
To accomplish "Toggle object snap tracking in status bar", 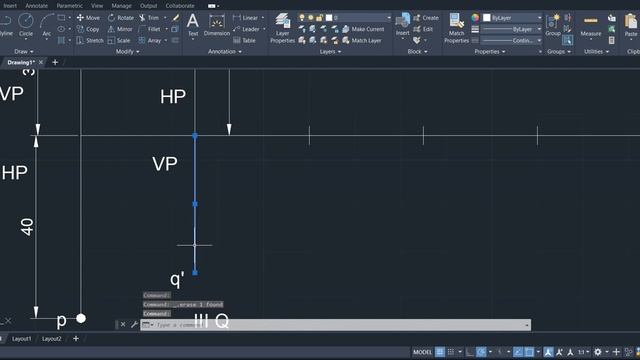I will pos(518,351).
